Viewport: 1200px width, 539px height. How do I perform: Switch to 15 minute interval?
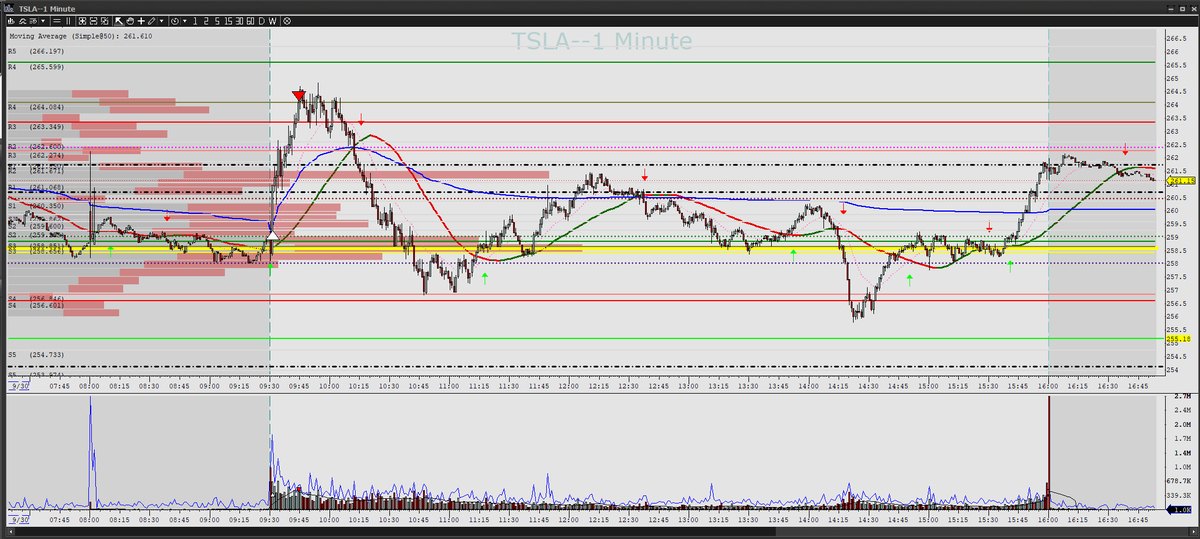pyautogui.click(x=228, y=21)
